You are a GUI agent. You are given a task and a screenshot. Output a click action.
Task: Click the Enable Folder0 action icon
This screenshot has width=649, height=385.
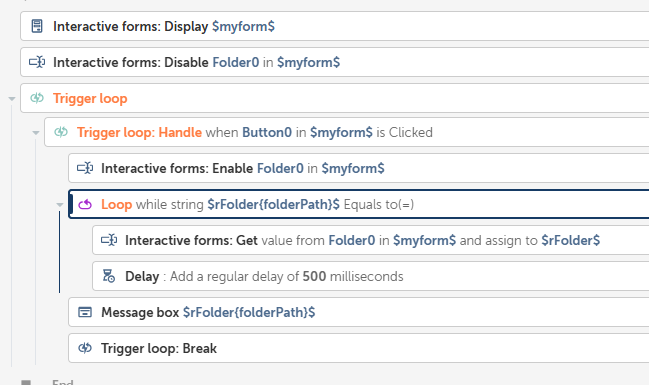(85, 168)
